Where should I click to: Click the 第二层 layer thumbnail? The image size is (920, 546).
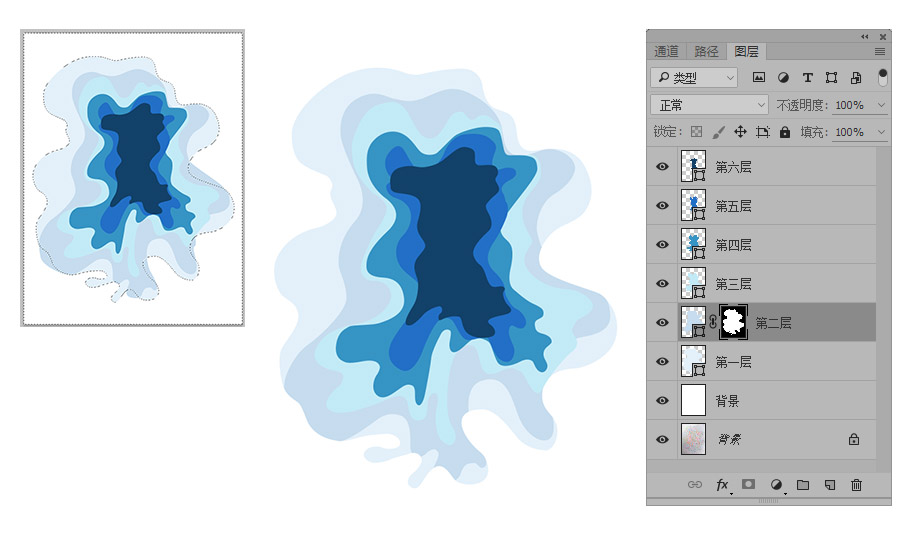694,322
